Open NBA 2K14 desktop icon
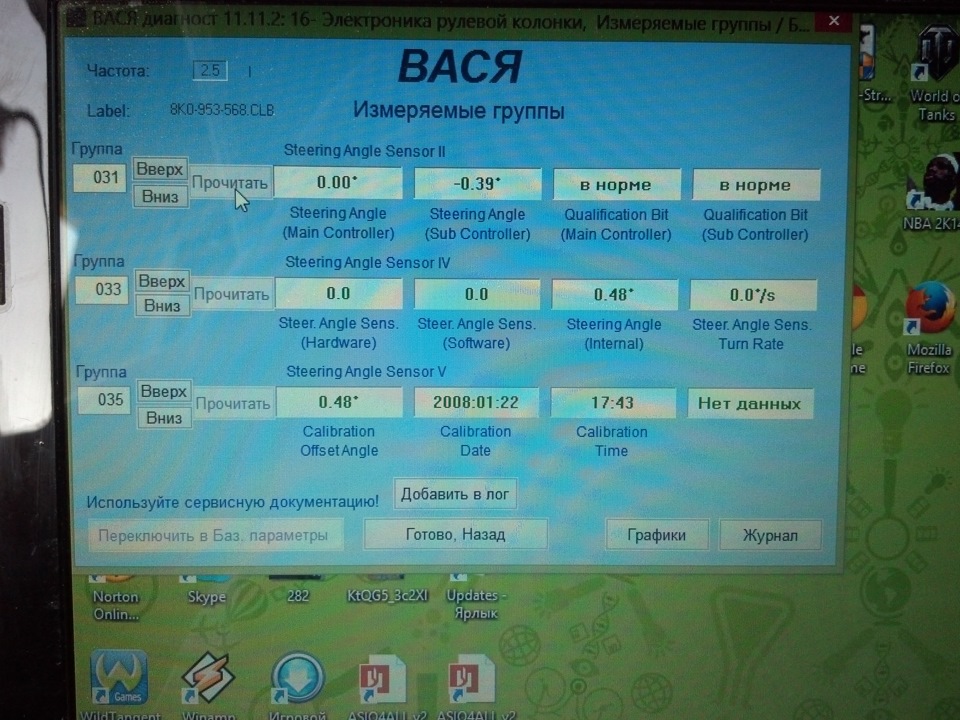Screen dimensions: 960x720 932,193
